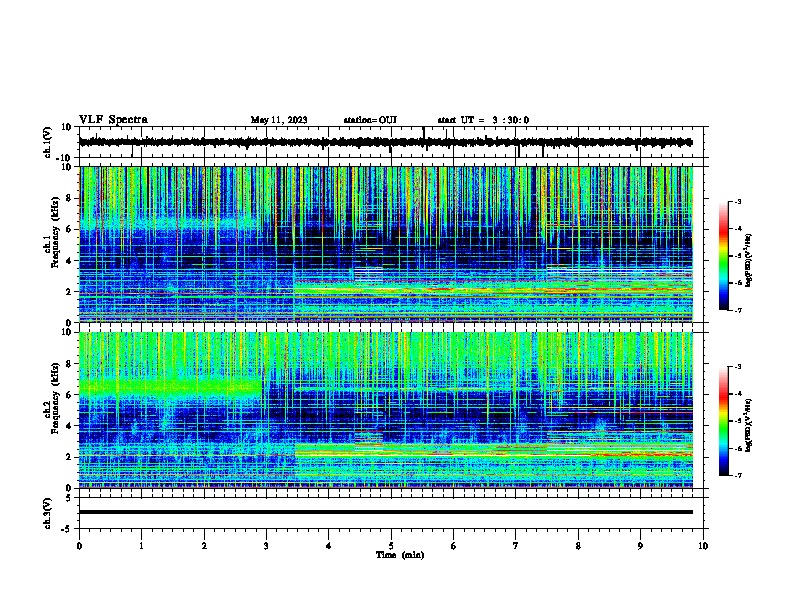Click time-axis tick label "10"

[703, 546]
